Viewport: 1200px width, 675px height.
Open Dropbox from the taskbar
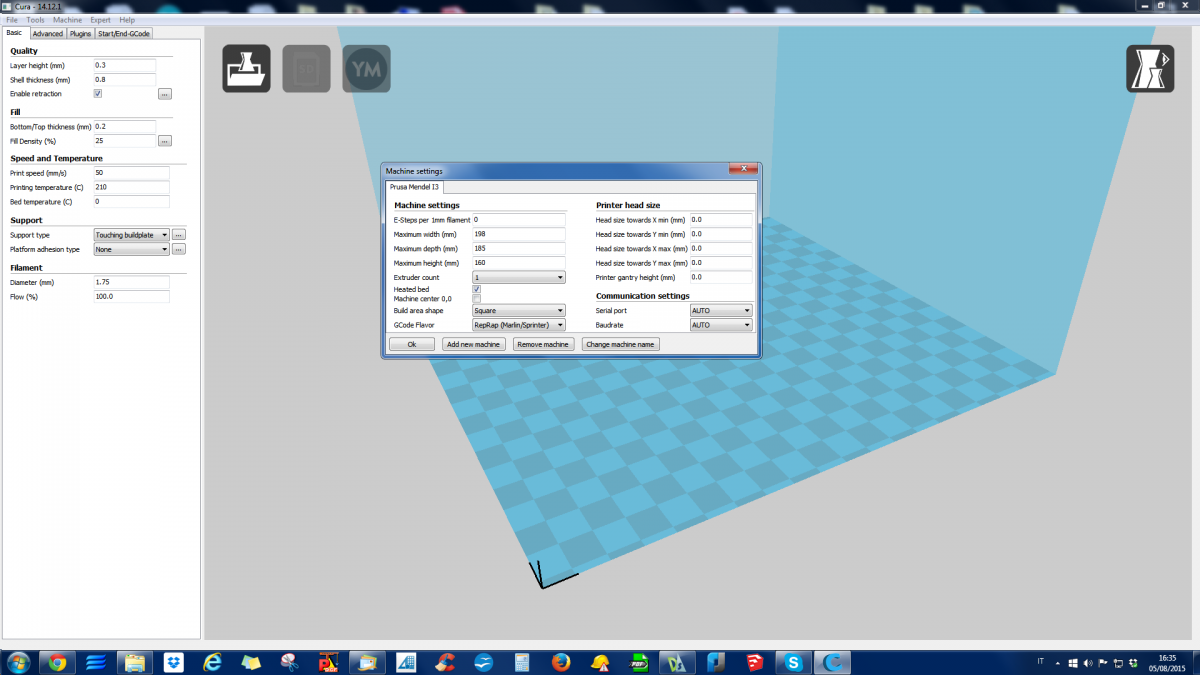[173, 662]
